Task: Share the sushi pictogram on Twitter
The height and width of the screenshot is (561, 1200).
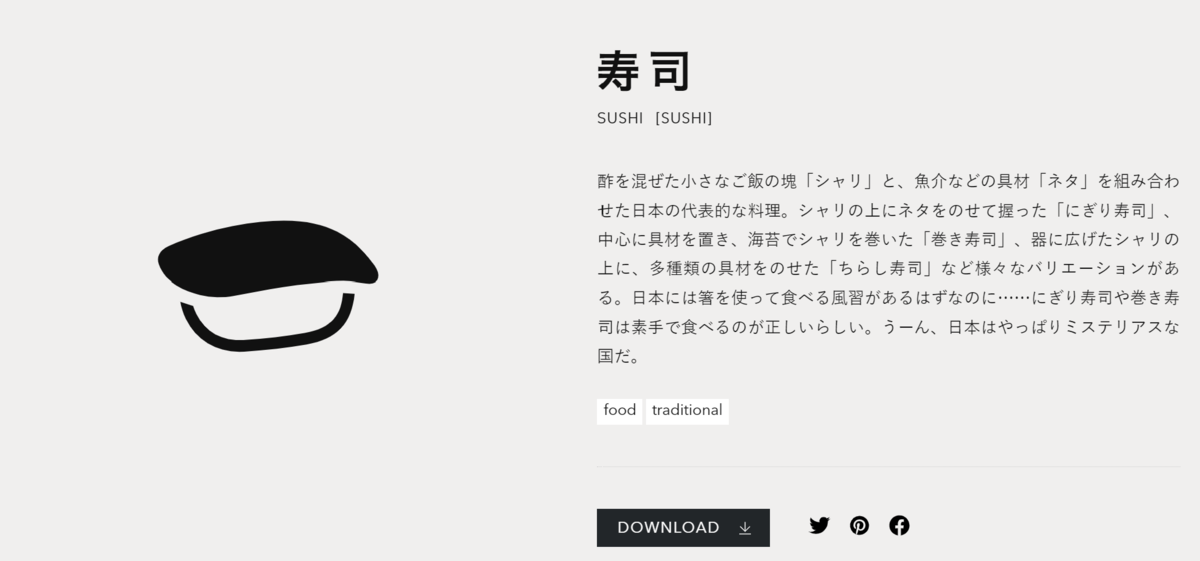Action: tap(819, 525)
